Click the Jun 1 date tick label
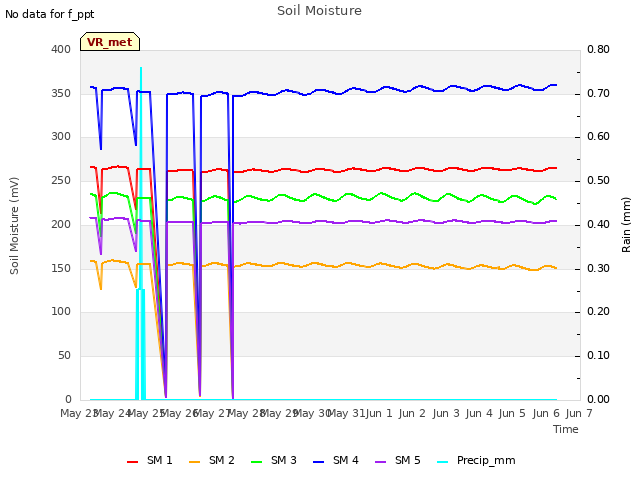This screenshot has width=640, height=480. click(379, 413)
